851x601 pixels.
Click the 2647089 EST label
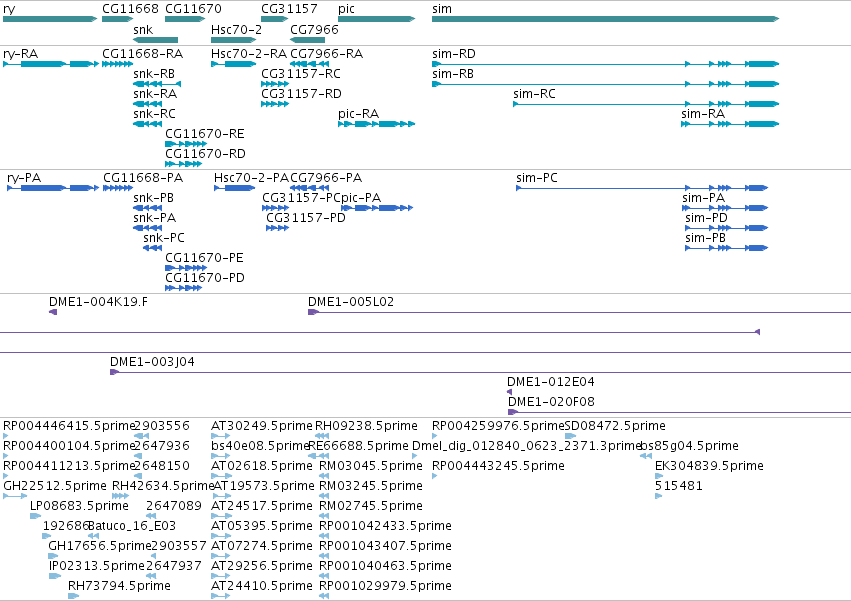click(174, 506)
